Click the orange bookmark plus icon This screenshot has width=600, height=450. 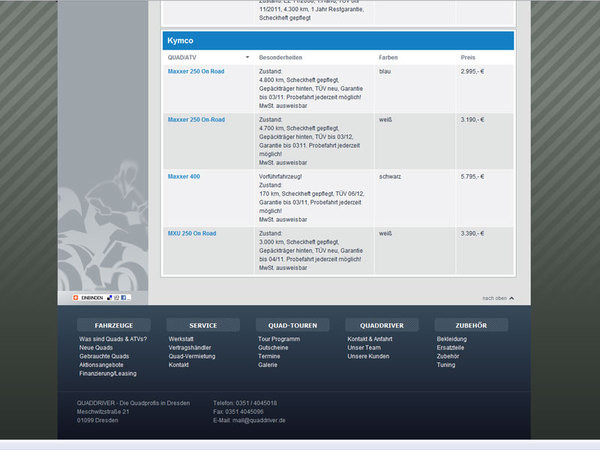[x=75, y=297]
